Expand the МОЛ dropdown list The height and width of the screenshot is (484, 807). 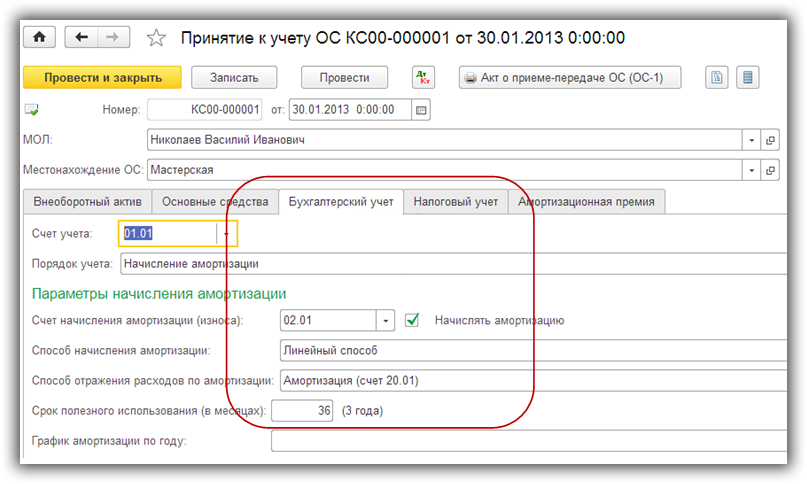tap(751, 140)
